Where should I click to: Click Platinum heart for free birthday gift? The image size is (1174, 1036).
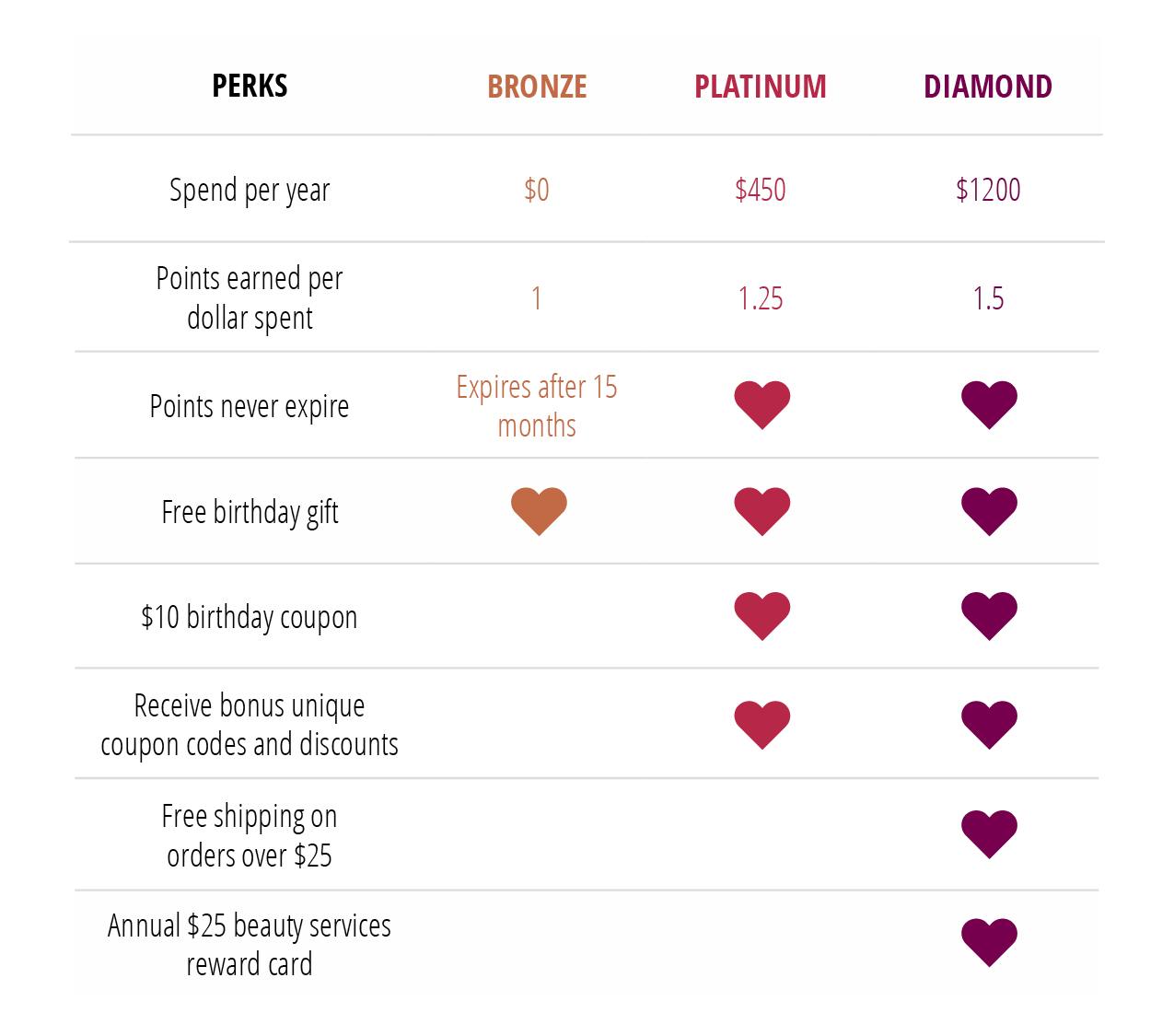pyautogui.click(x=761, y=510)
